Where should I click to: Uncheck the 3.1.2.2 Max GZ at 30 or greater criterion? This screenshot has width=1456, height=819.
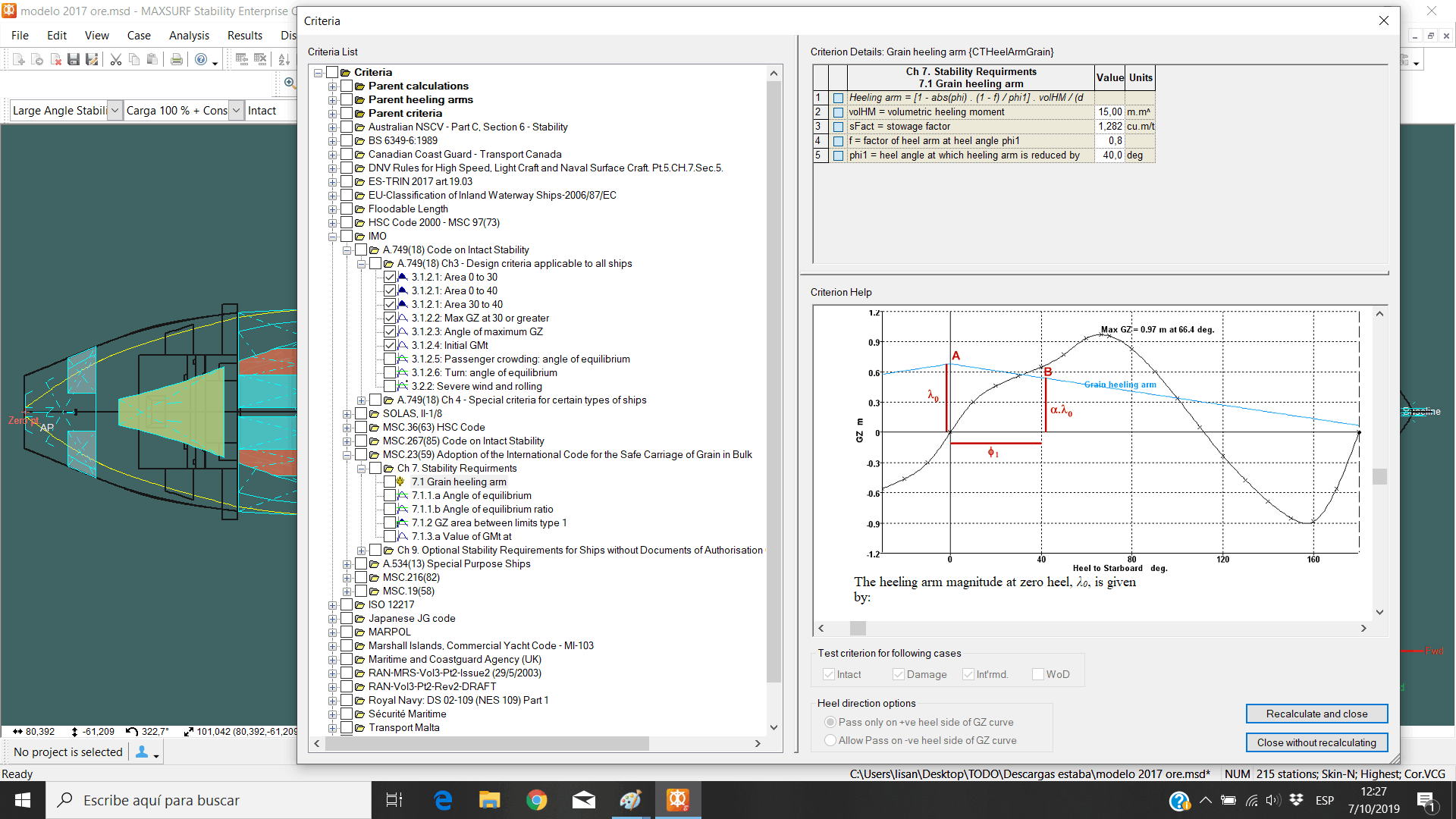(390, 318)
